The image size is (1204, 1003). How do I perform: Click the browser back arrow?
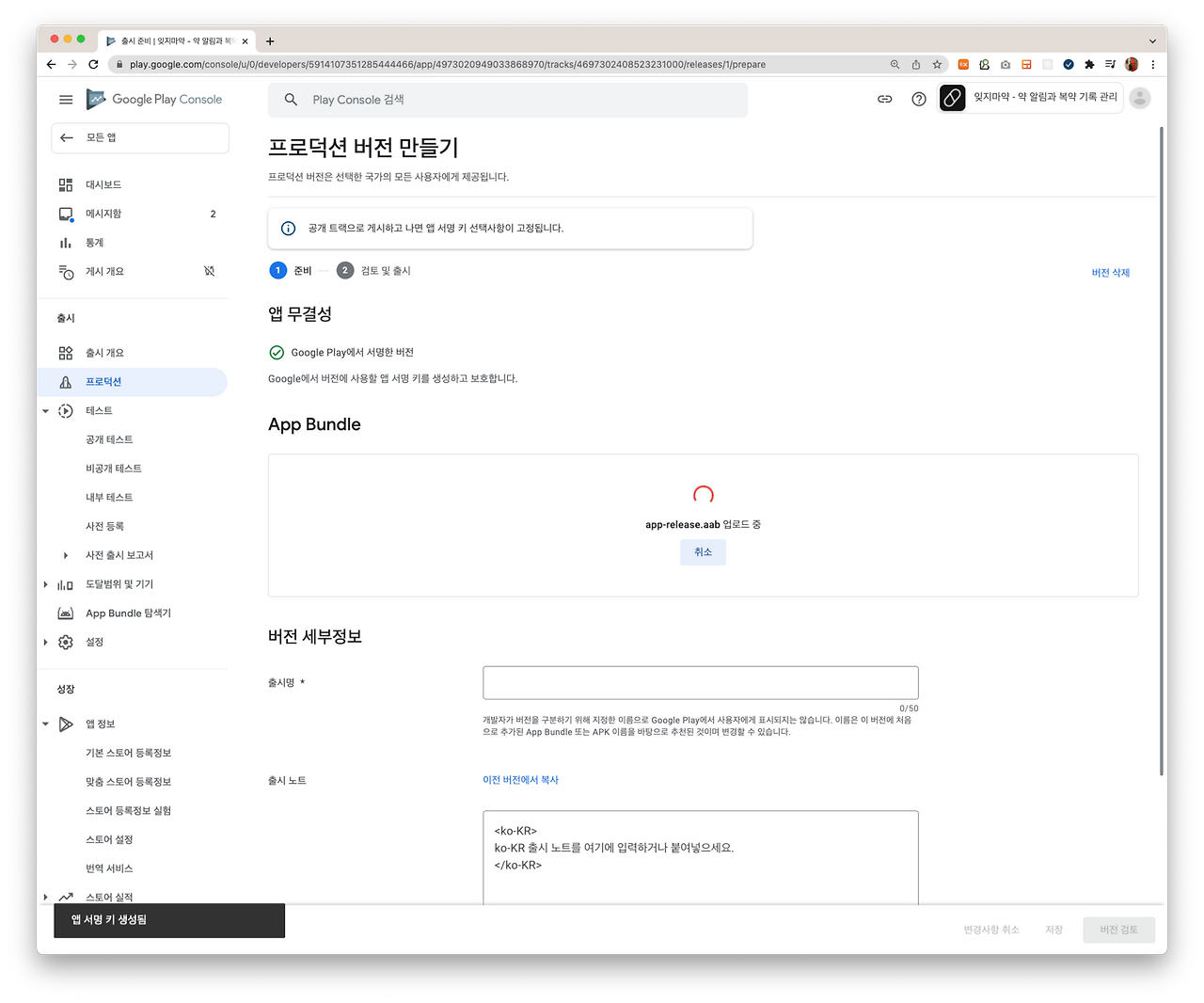(51, 65)
